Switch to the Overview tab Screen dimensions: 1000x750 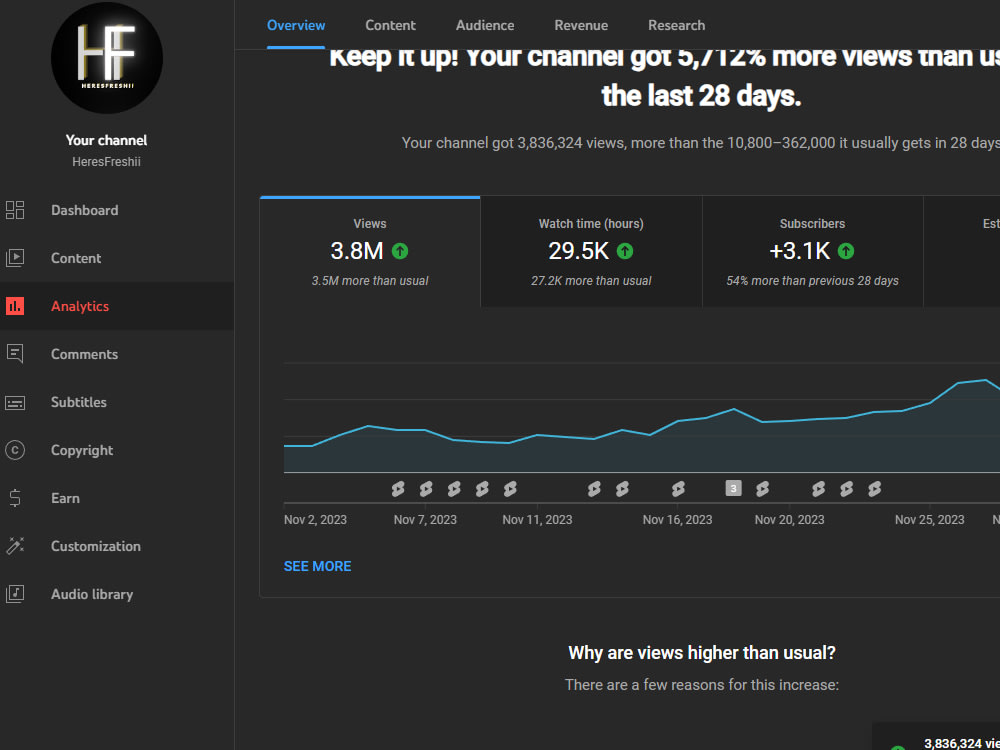[x=296, y=26]
